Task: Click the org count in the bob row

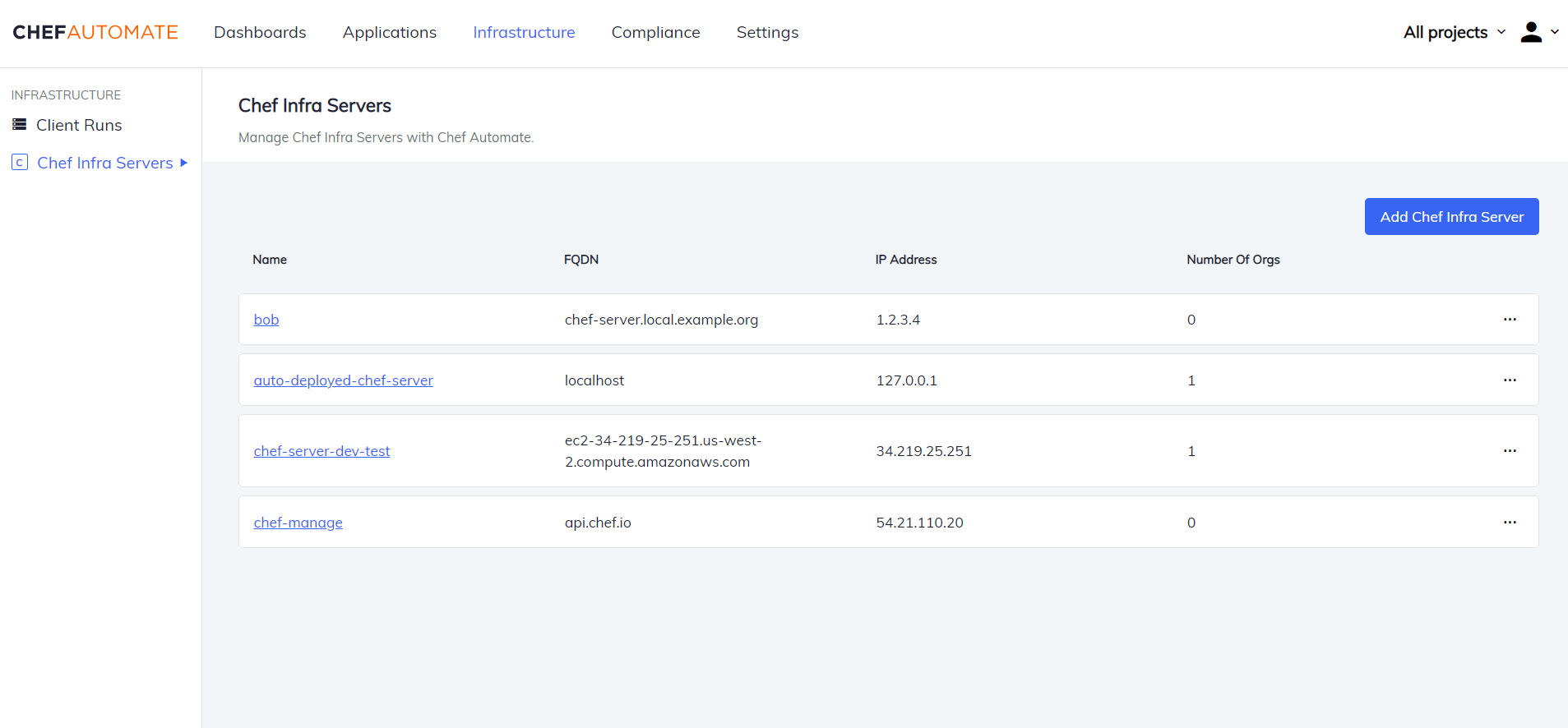Action: (1191, 320)
